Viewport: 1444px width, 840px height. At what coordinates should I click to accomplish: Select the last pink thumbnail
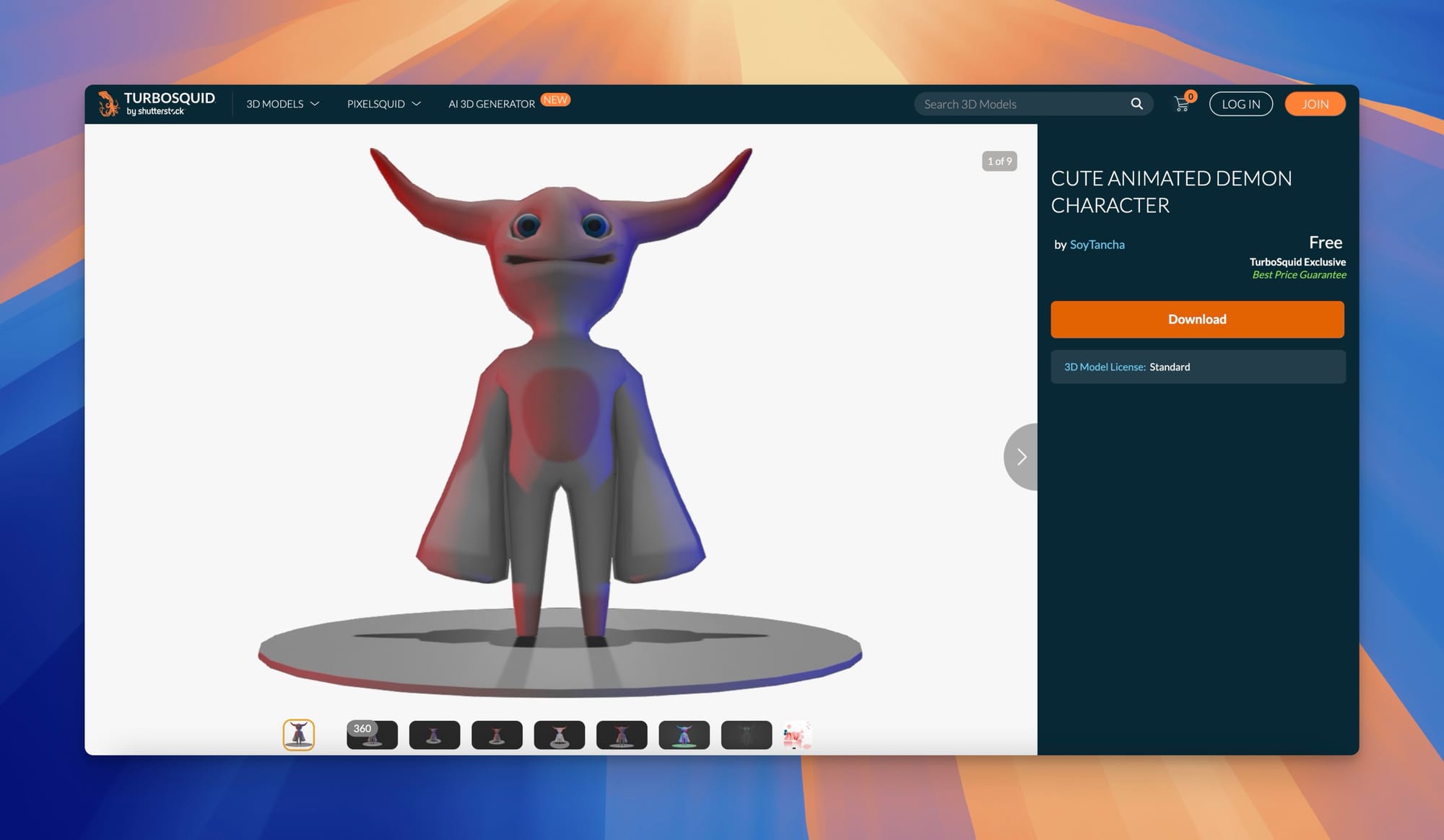pyautogui.click(x=796, y=735)
